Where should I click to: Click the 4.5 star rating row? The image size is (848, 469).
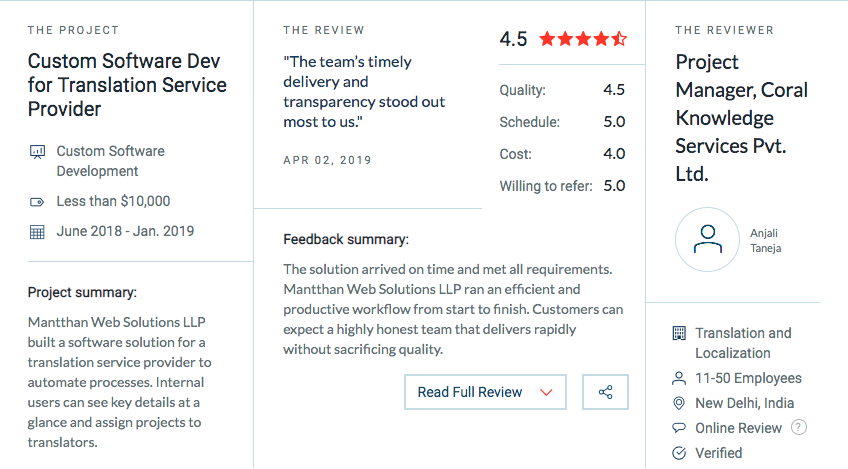point(563,39)
